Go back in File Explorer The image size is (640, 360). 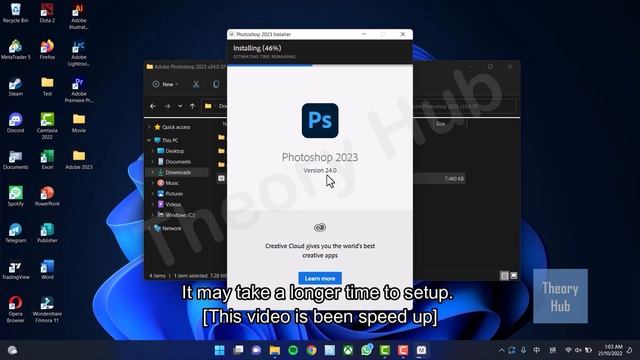[x=153, y=106]
